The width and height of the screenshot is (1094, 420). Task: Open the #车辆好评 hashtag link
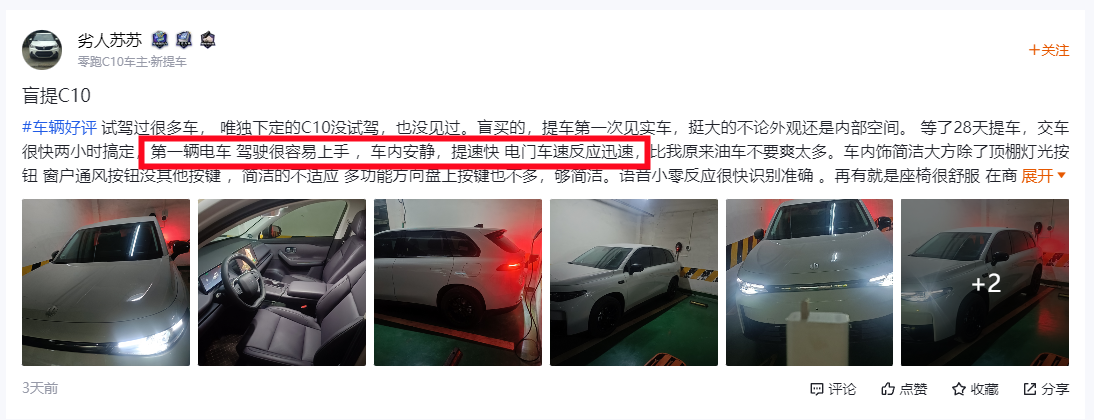coord(59,127)
